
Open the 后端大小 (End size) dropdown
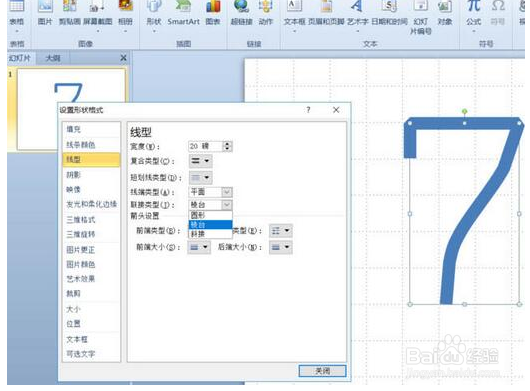point(281,247)
